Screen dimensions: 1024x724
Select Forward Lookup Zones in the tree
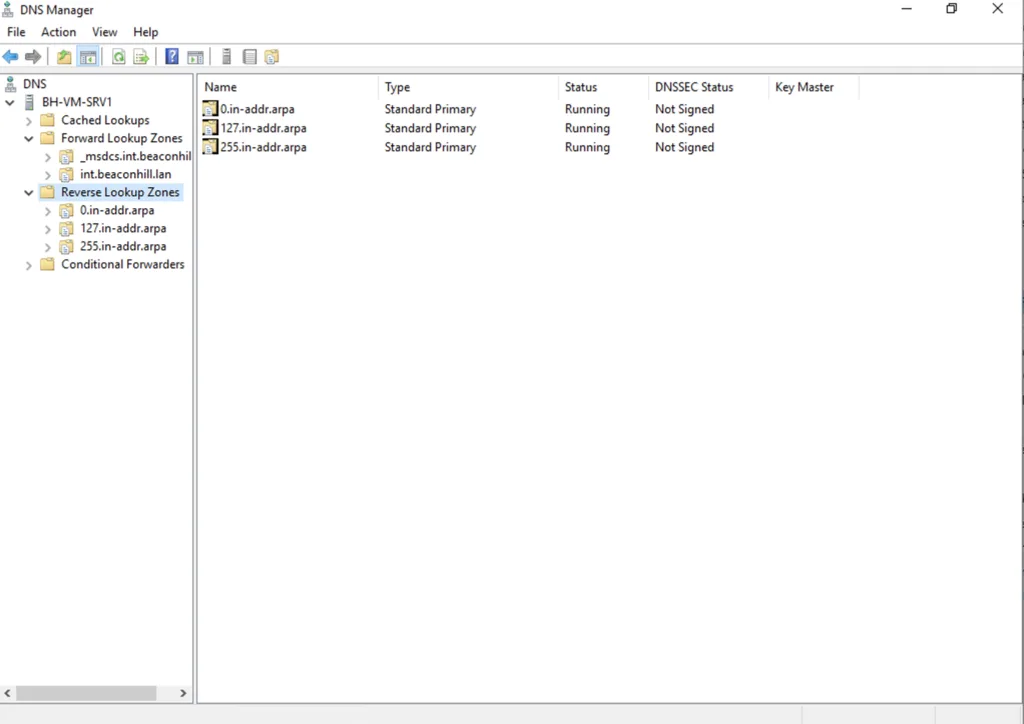[121, 138]
